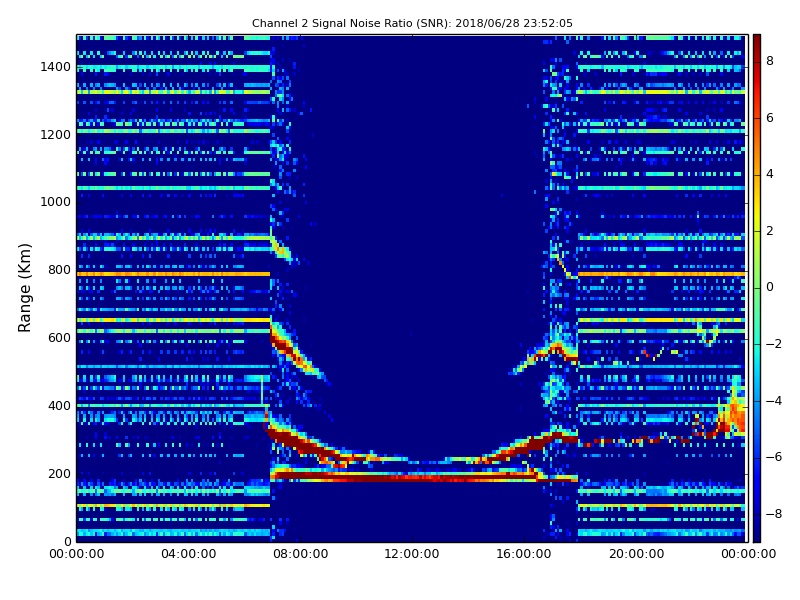This screenshot has height=600, width=800.
Task: Click the 1200 range-axis tick label
Action: click(56, 135)
